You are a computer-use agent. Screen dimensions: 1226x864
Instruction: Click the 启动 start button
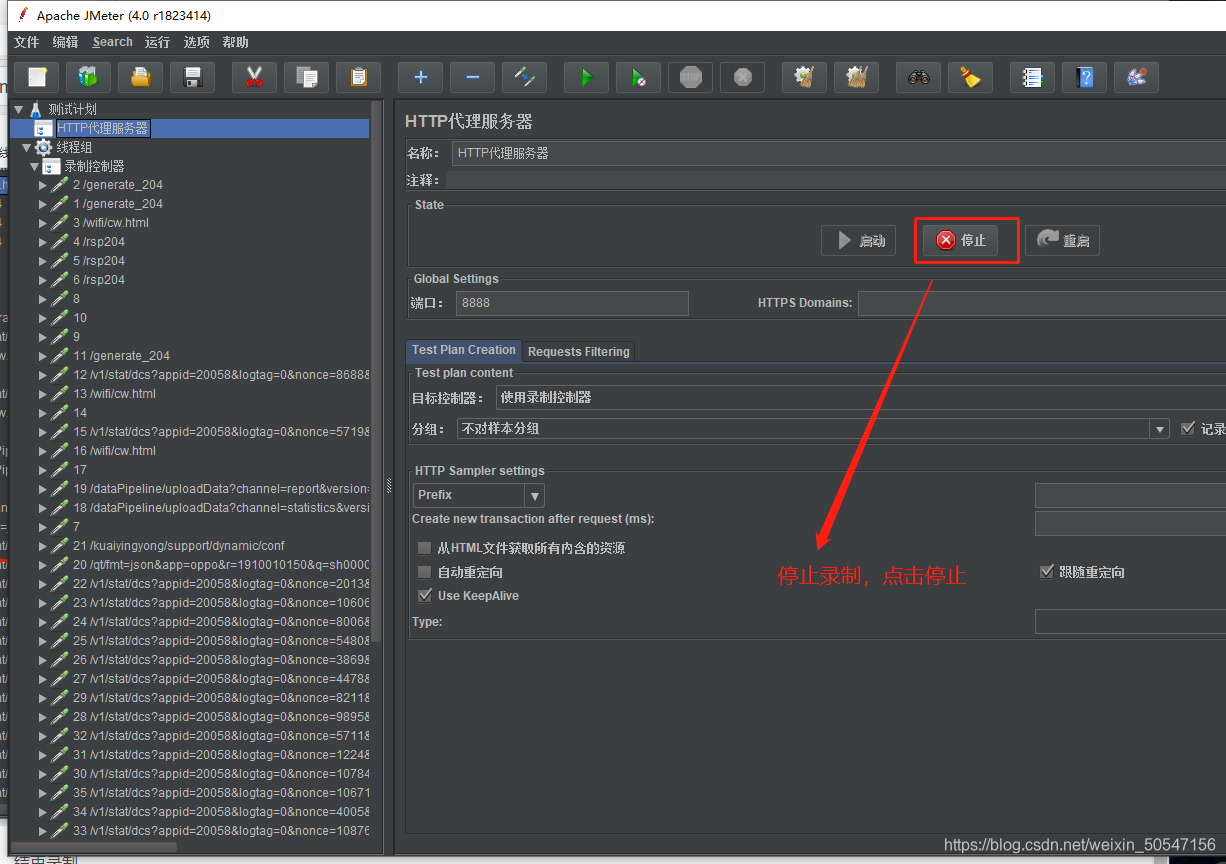[859, 240]
